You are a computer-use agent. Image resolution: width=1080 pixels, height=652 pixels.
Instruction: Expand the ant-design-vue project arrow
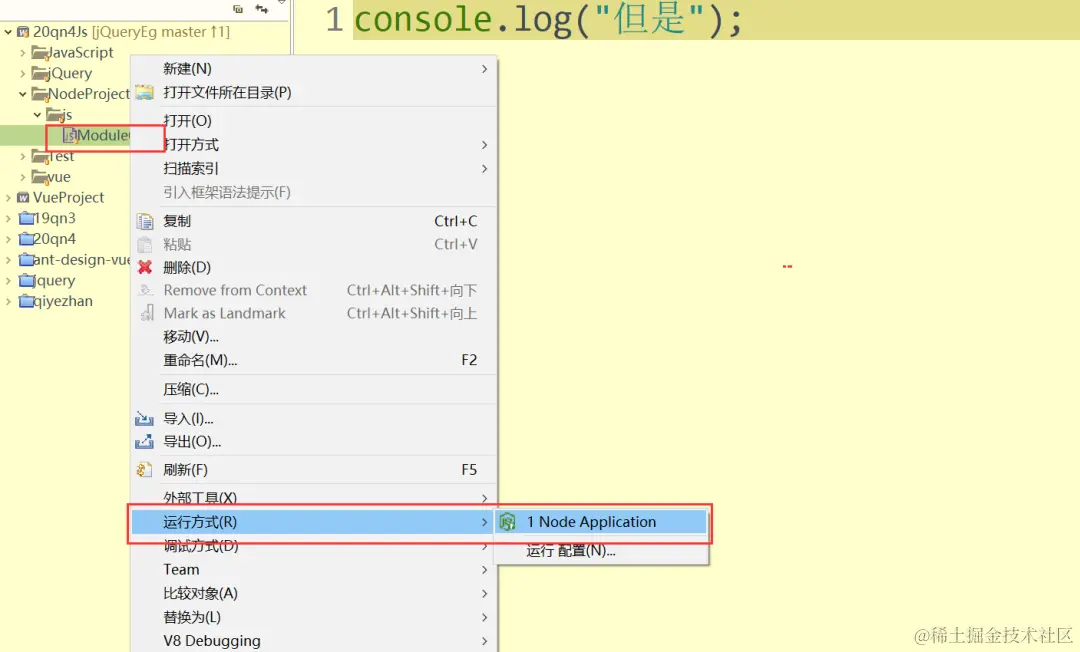tap(8, 260)
